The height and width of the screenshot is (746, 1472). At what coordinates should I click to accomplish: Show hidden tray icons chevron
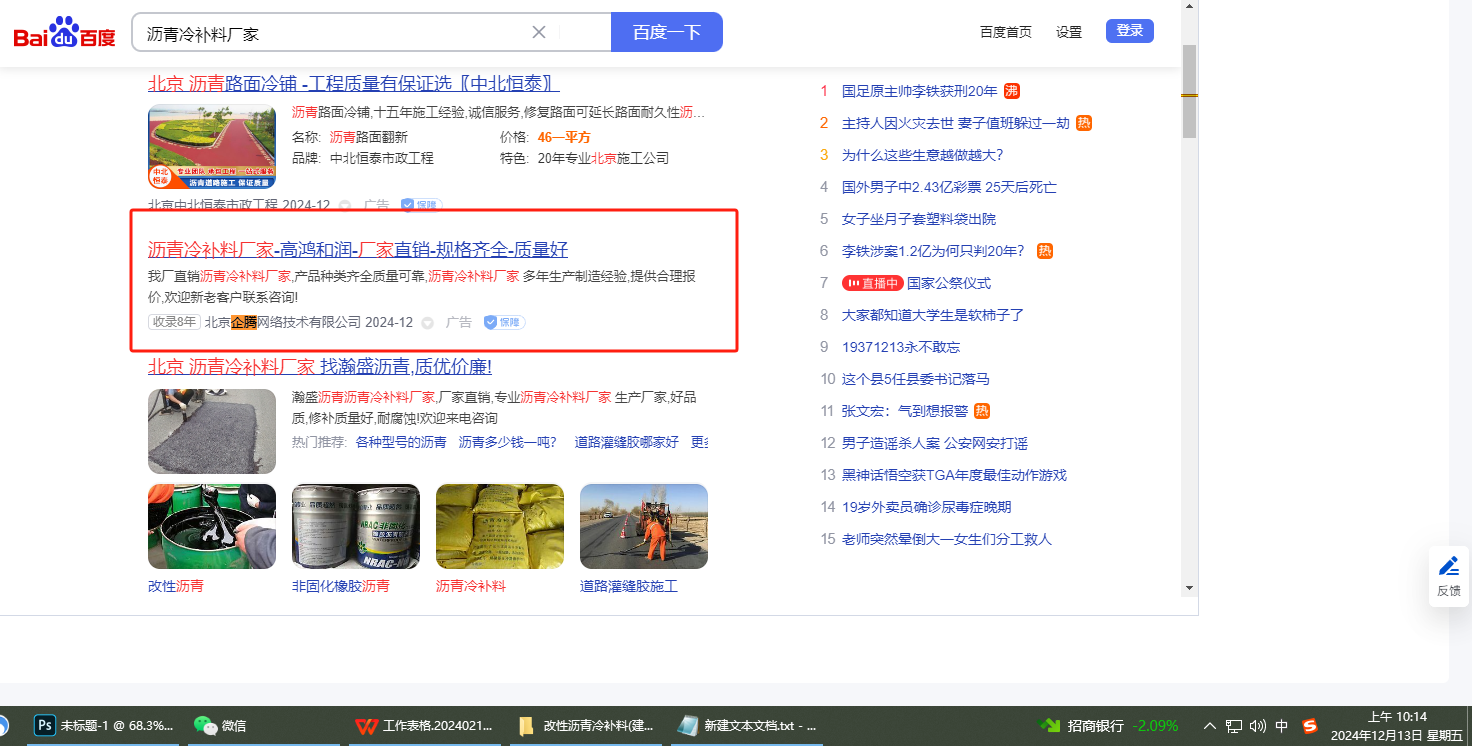pos(1210,726)
